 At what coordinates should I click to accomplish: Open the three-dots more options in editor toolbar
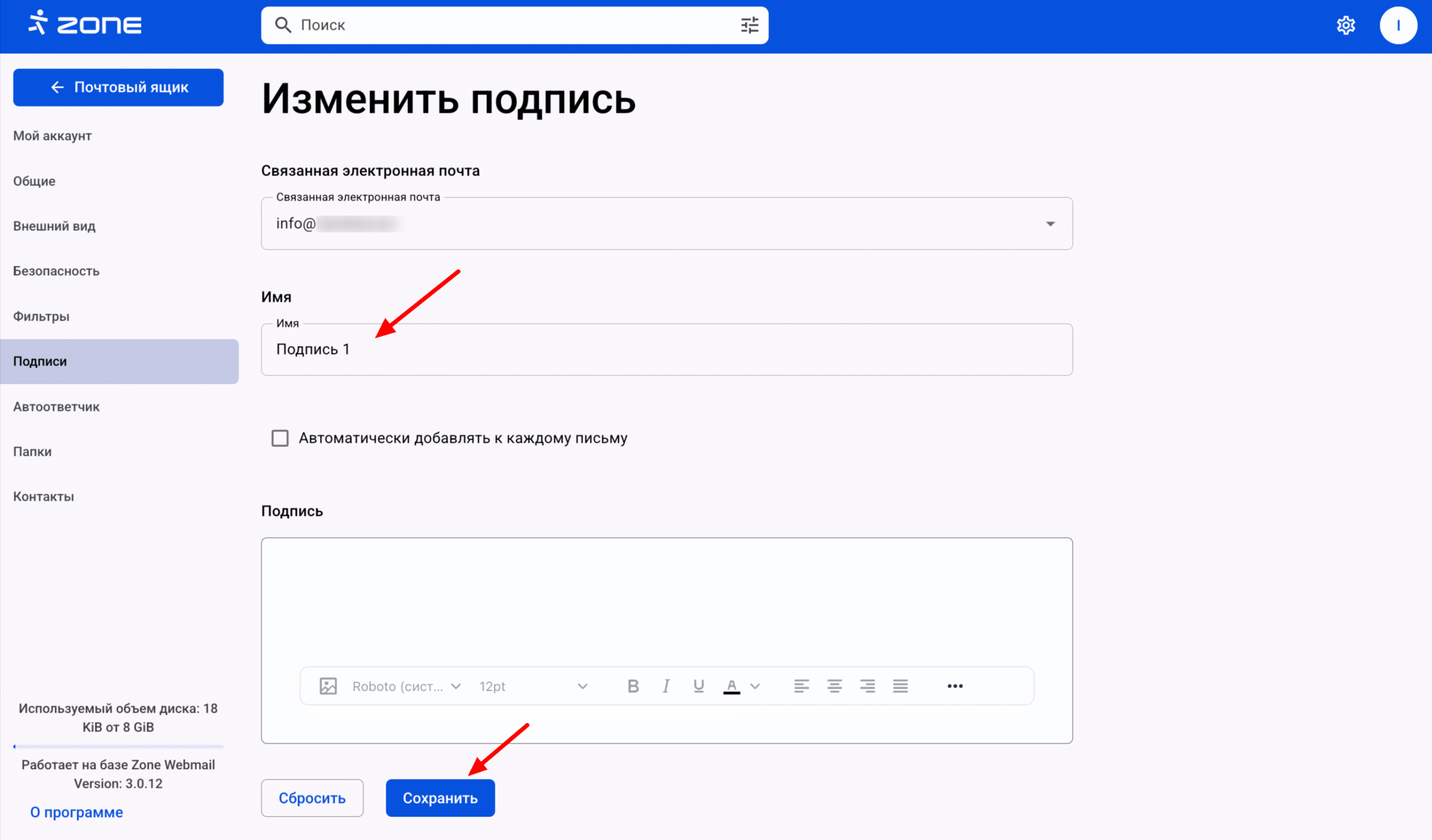tap(955, 686)
